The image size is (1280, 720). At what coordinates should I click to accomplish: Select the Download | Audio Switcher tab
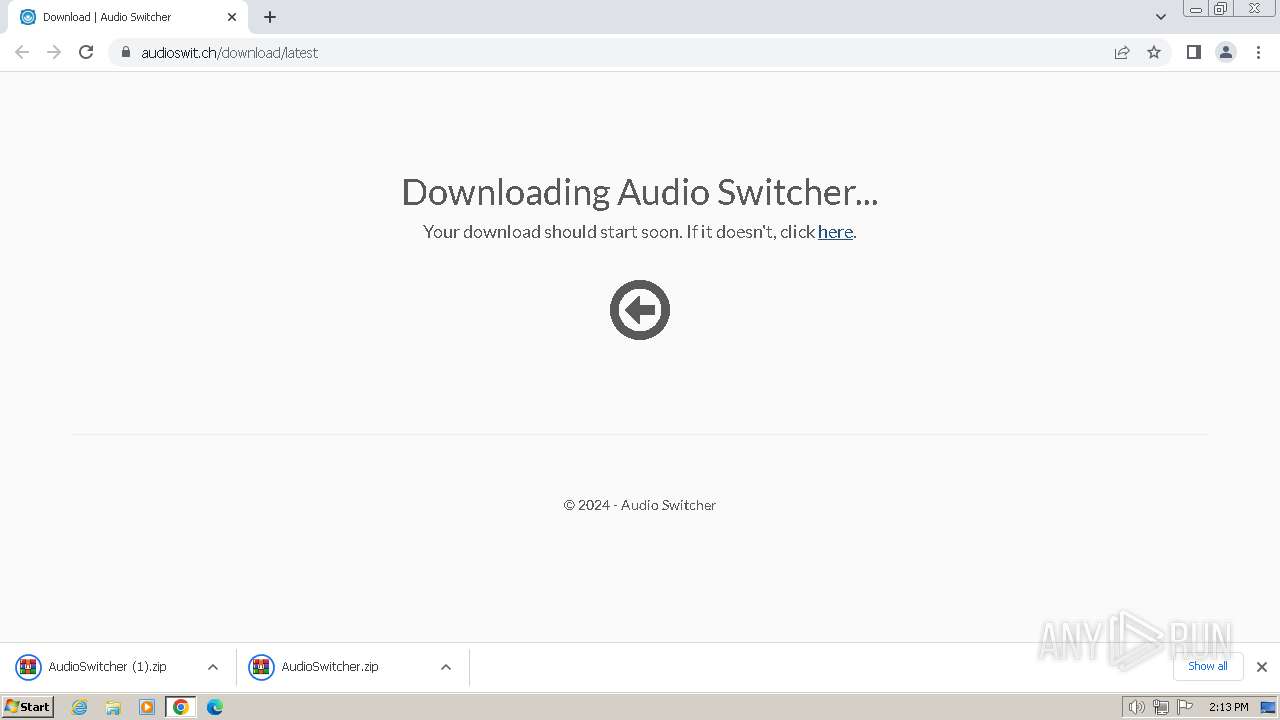[x=128, y=17]
